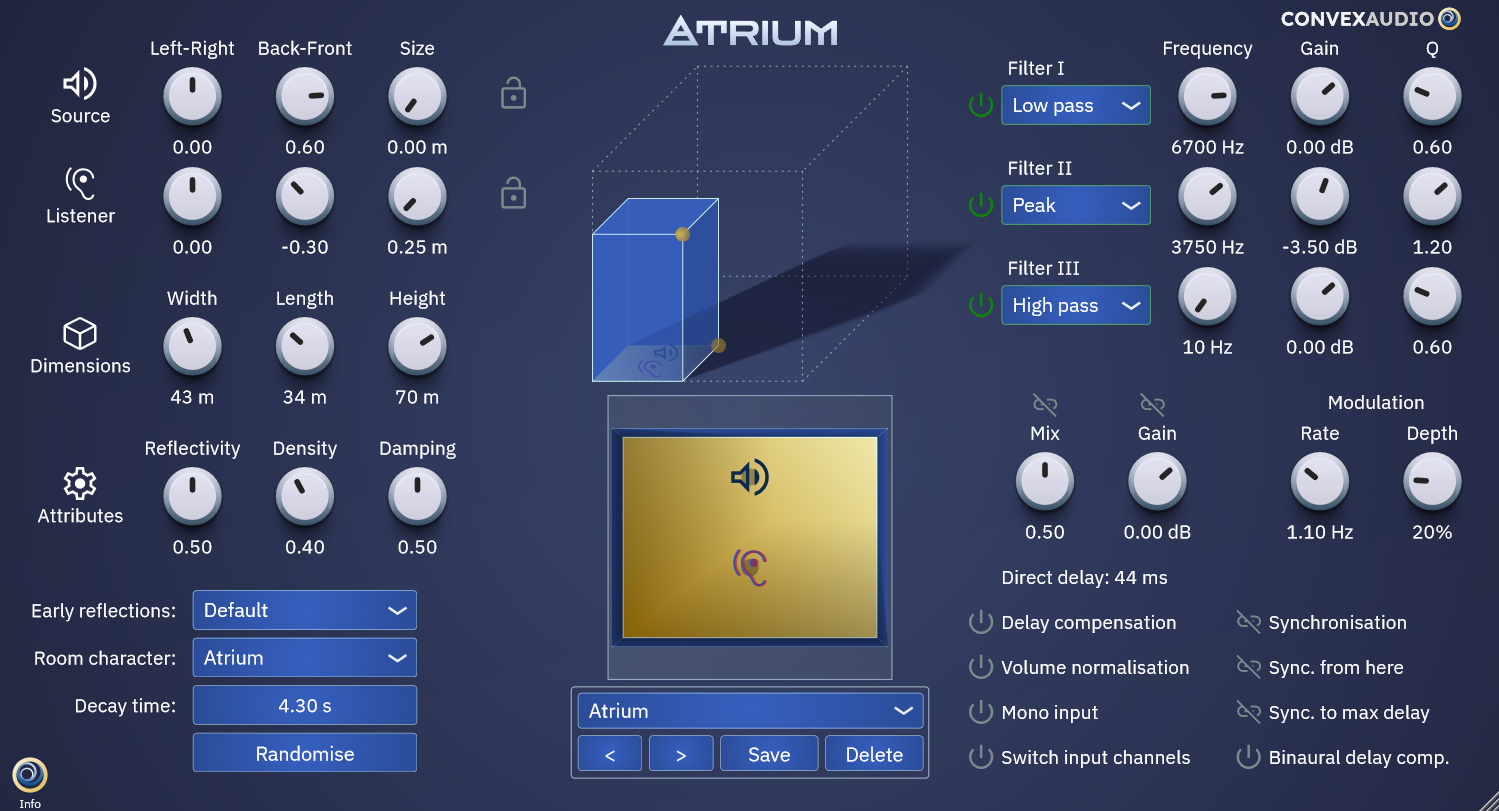This screenshot has width=1499, height=811.
Task: Click the Convex Audio logo icon
Action: click(1449, 18)
